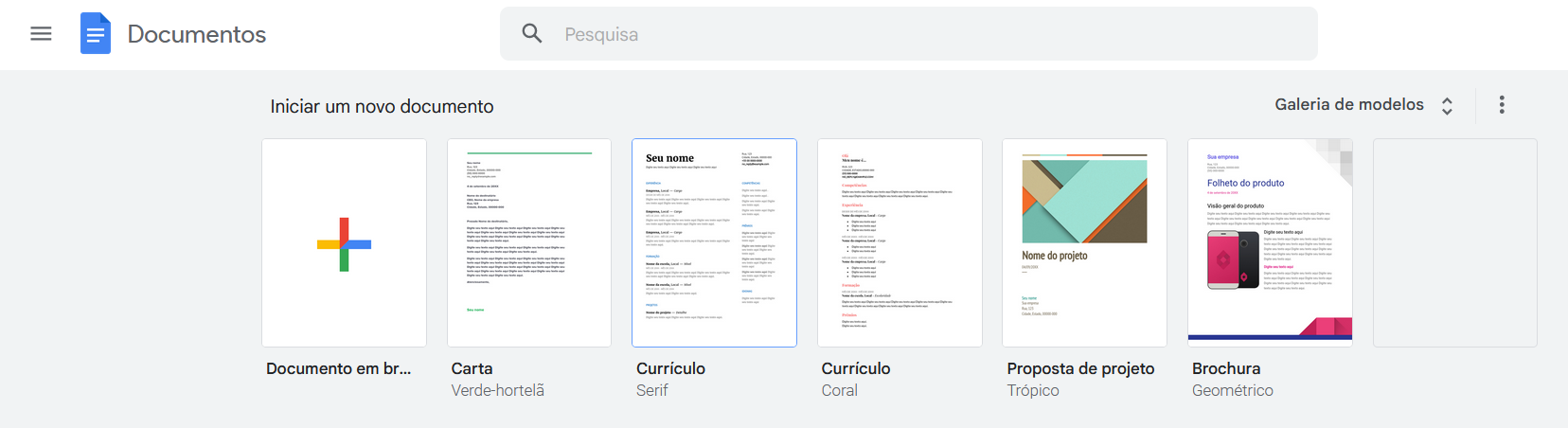The height and width of the screenshot is (428, 1568).
Task: Click the Carta template label
Action: coord(472,368)
